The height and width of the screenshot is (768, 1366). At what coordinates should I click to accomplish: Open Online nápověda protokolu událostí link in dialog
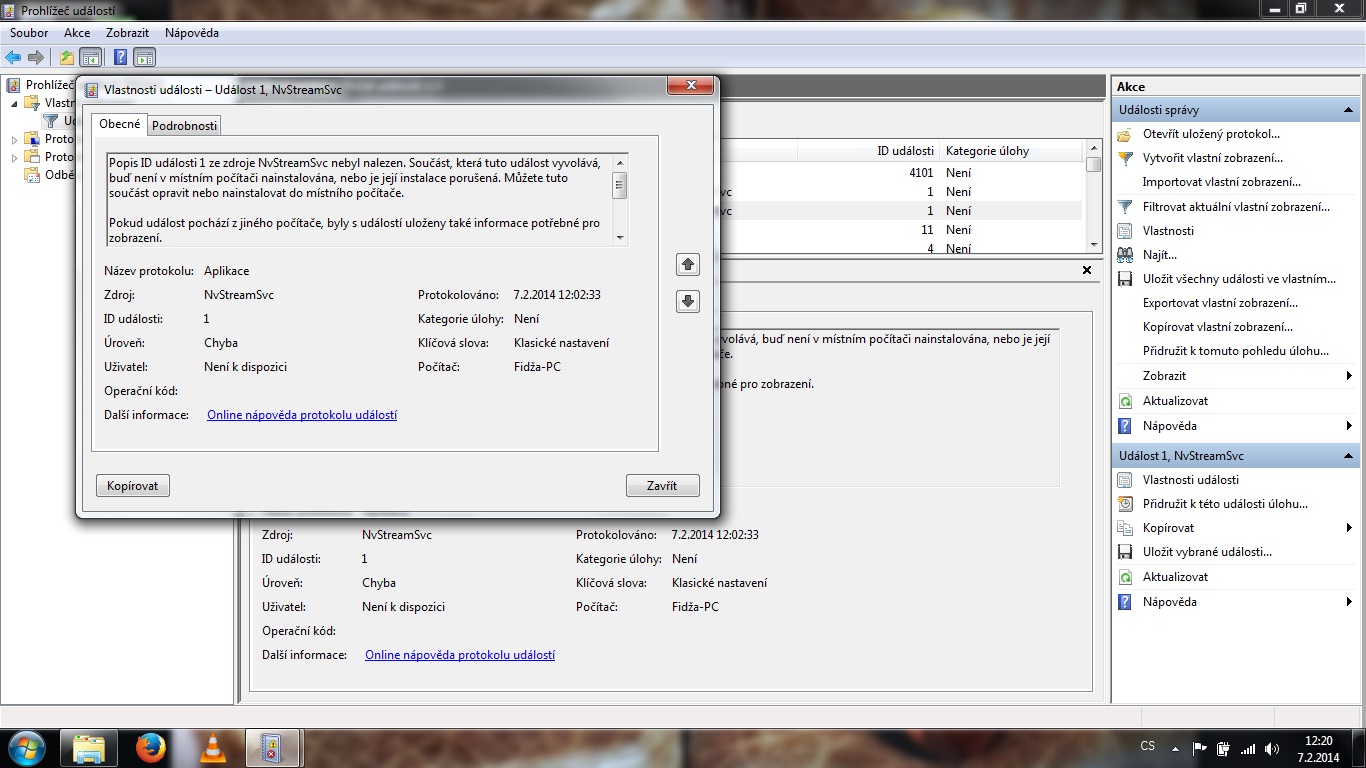coord(302,415)
